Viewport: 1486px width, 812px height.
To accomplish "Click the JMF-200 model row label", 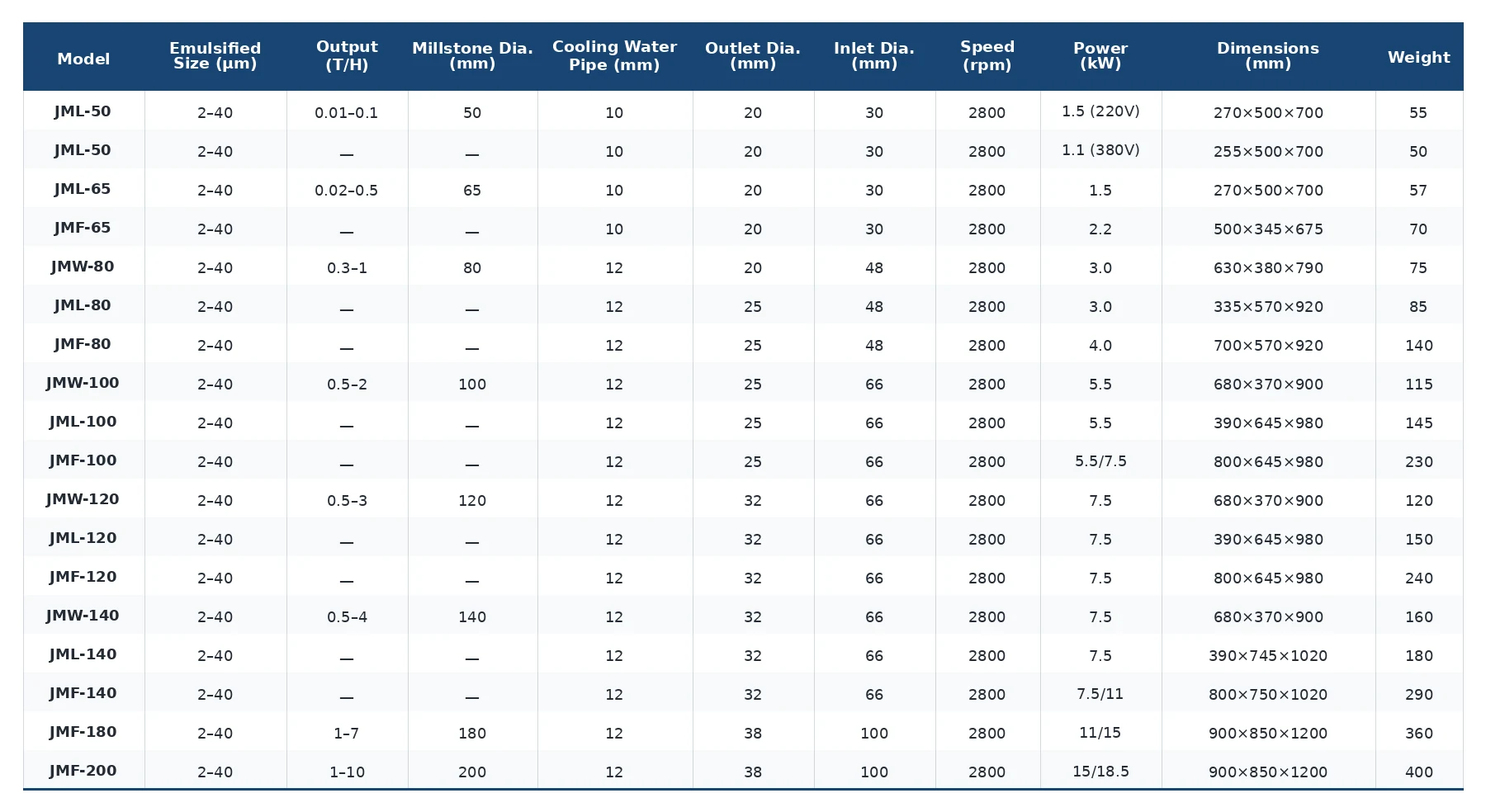I will (x=83, y=771).
